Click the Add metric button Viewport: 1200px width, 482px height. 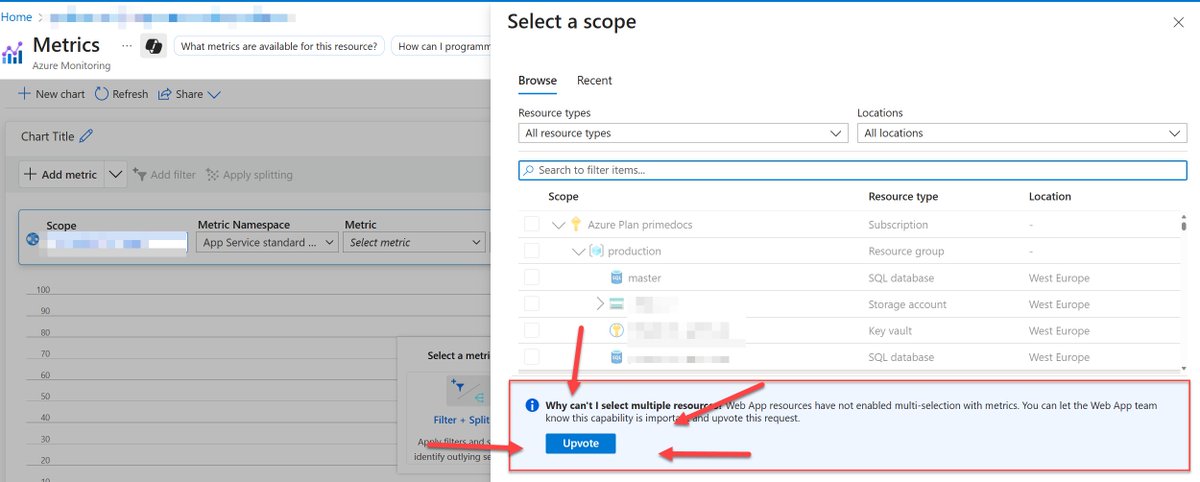[61, 174]
